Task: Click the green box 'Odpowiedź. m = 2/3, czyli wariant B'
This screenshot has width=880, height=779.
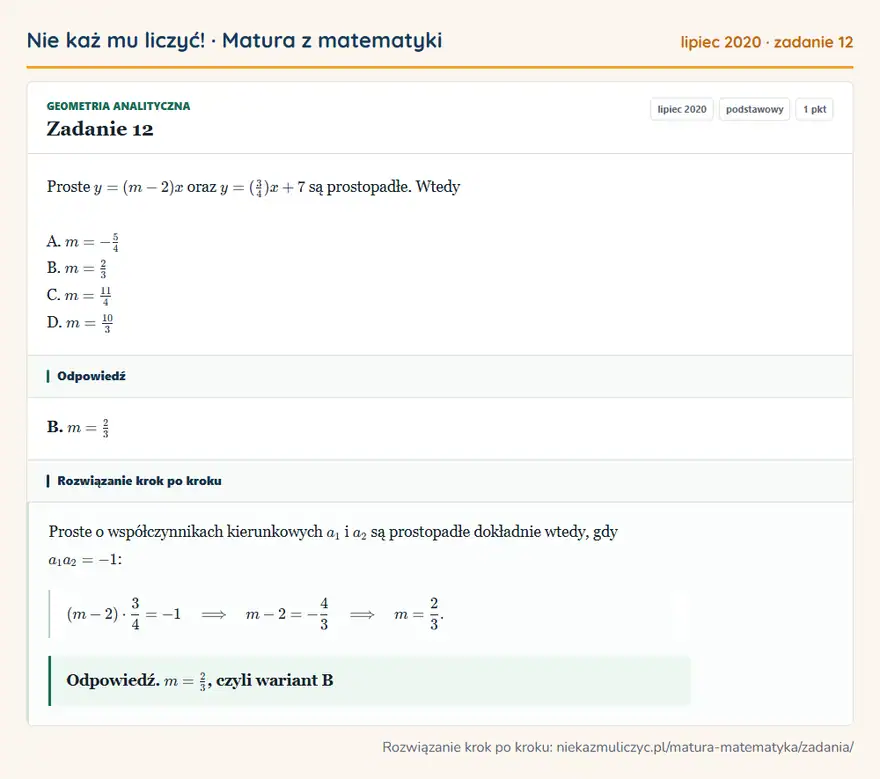Action: click(x=370, y=681)
